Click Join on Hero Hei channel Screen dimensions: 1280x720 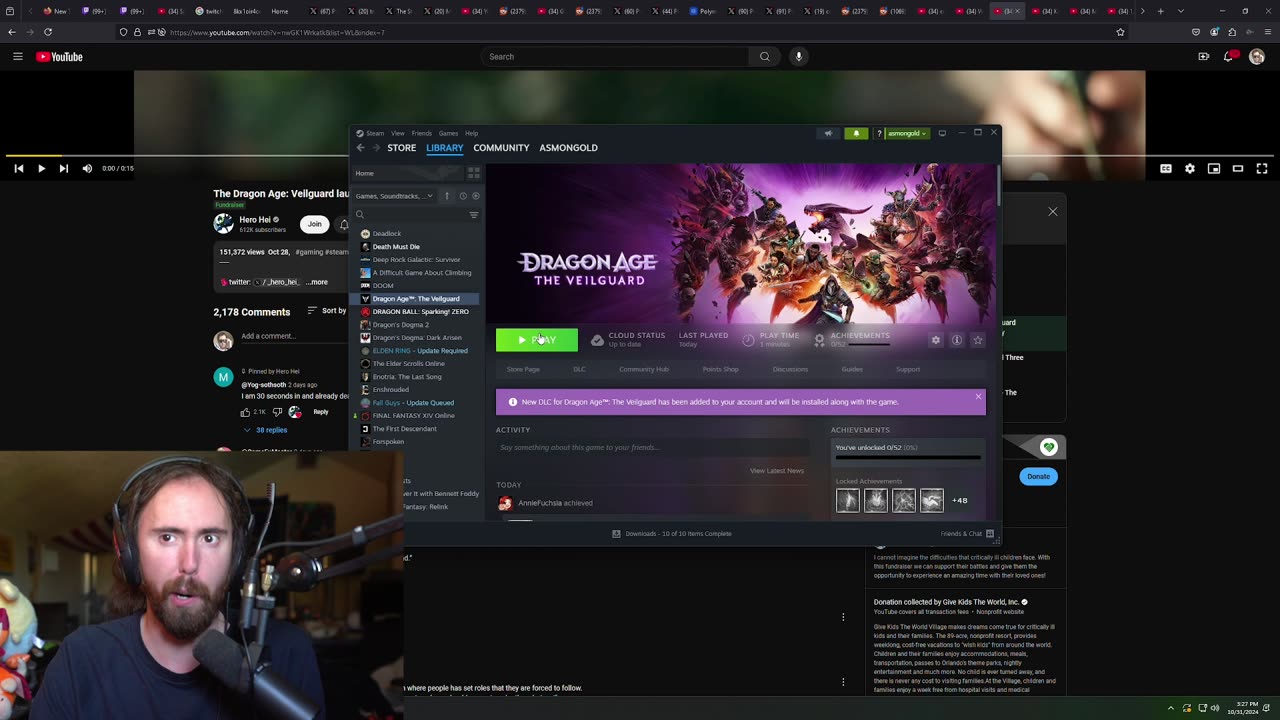315,224
